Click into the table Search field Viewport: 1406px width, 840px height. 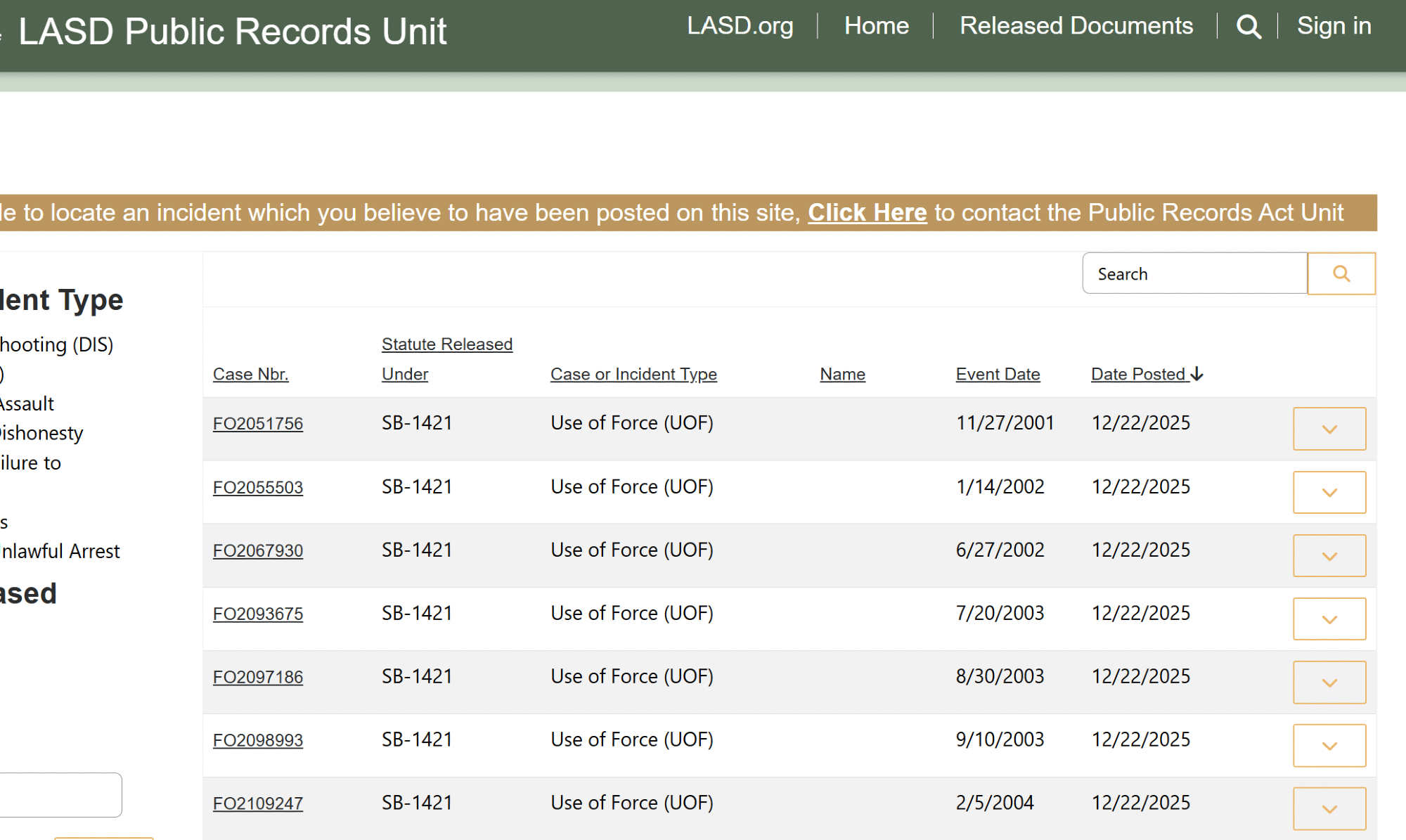(1194, 273)
